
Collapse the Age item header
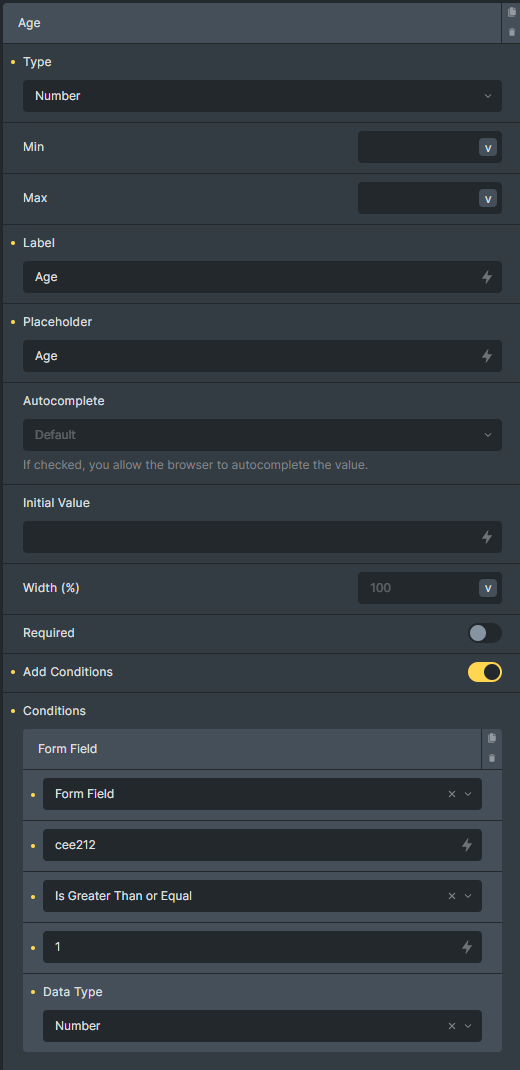click(252, 23)
